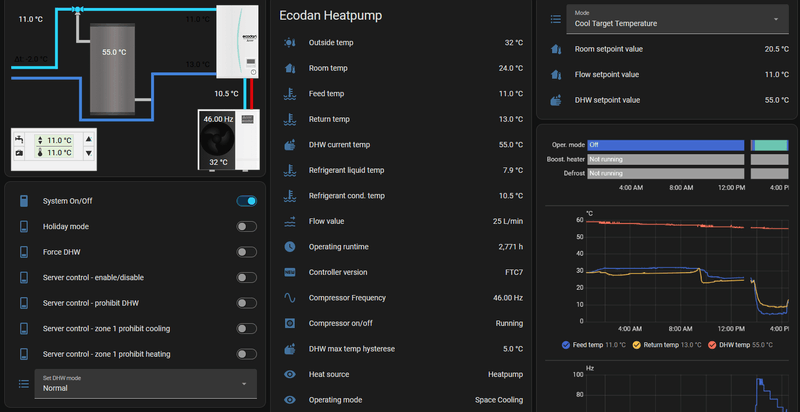The image size is (800, 412).
Task: Enable the Force DHW switch
Action: (246, 252)
